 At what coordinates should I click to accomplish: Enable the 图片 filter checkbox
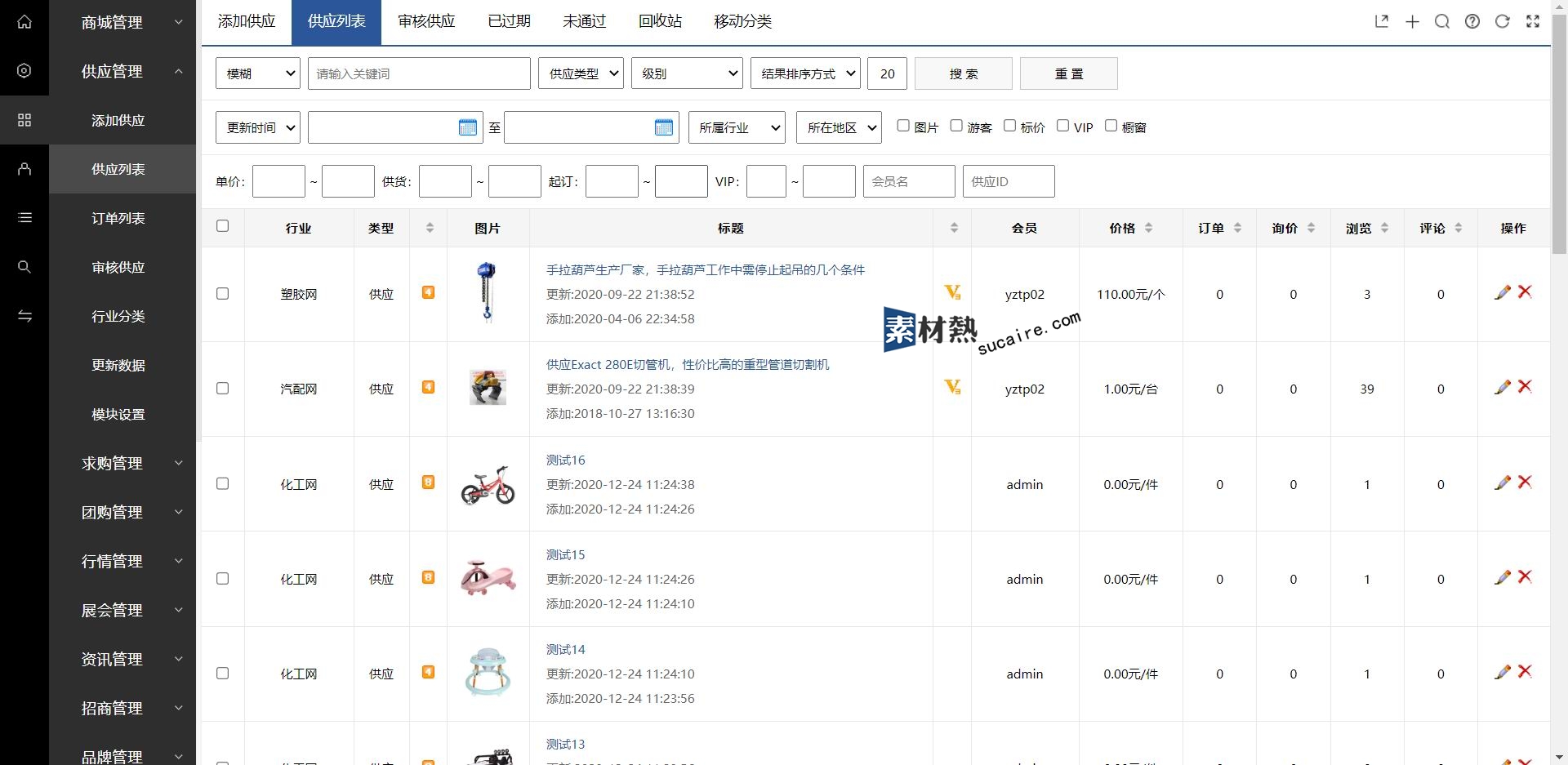point(903,126)
